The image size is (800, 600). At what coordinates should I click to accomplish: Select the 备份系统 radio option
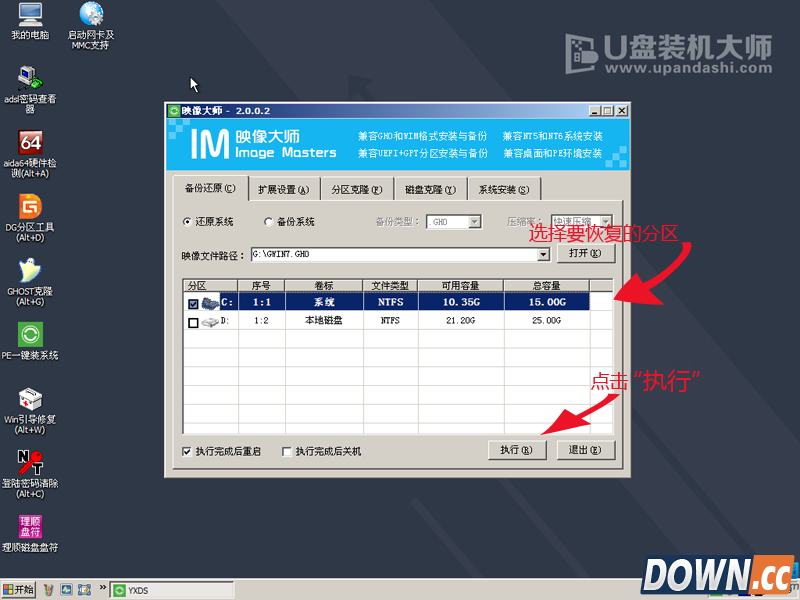click(x=267, y=221)
